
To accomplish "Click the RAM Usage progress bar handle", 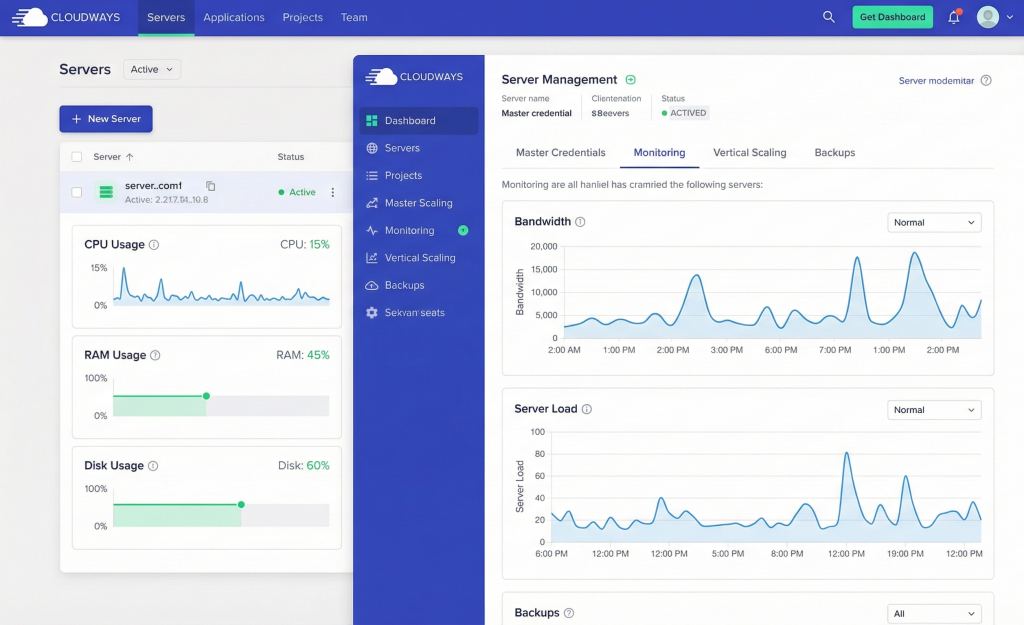I will click(206, 396).
